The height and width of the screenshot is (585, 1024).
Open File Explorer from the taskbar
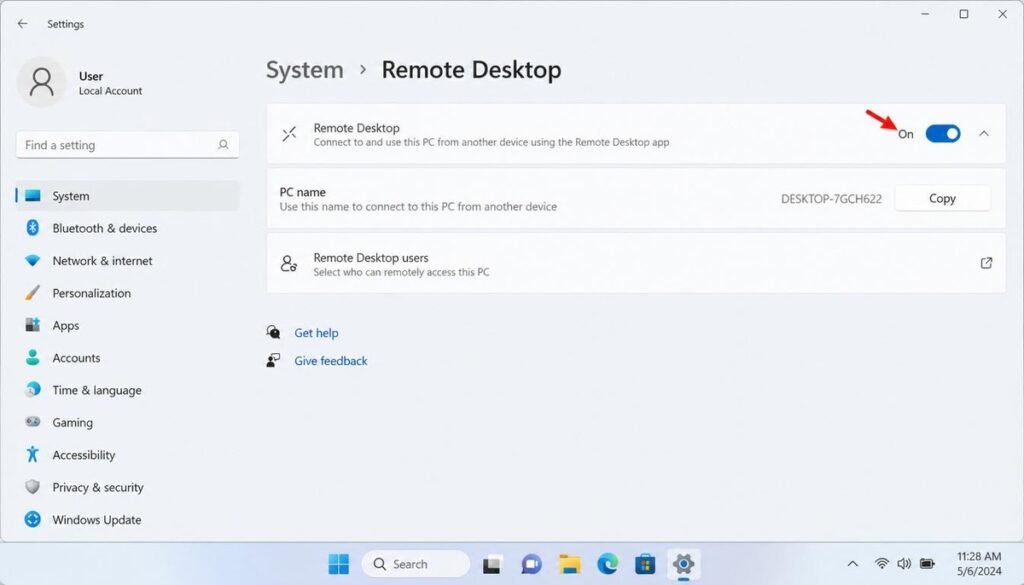(x=569, y=564)
